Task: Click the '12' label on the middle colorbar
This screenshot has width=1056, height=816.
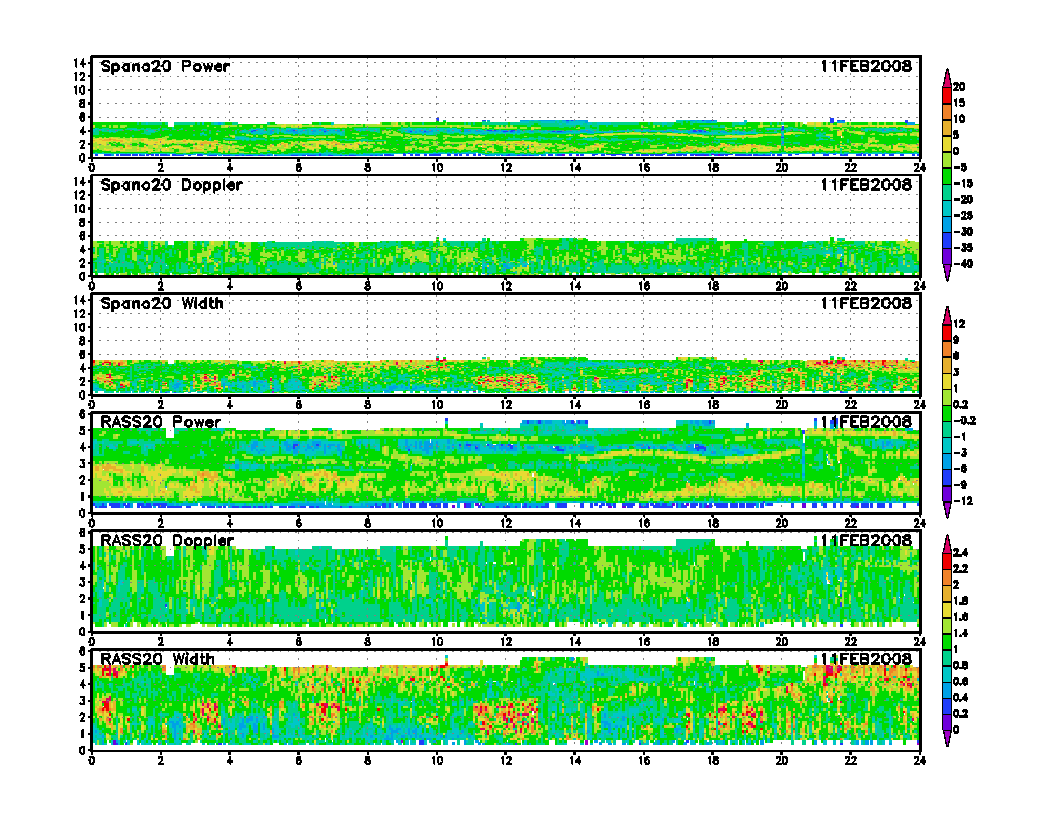Action: click(x=959, y=324)
